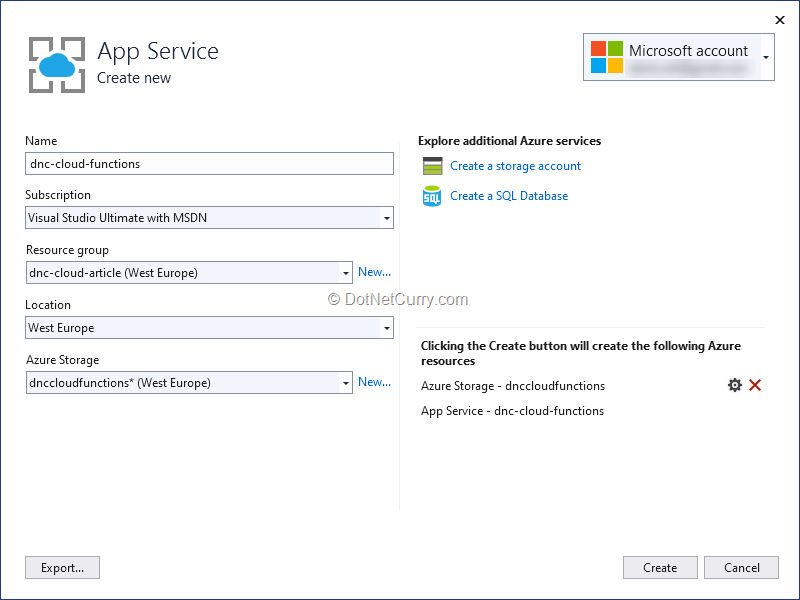
Task: Click the SQL Database icon
Action: [432, 196]
